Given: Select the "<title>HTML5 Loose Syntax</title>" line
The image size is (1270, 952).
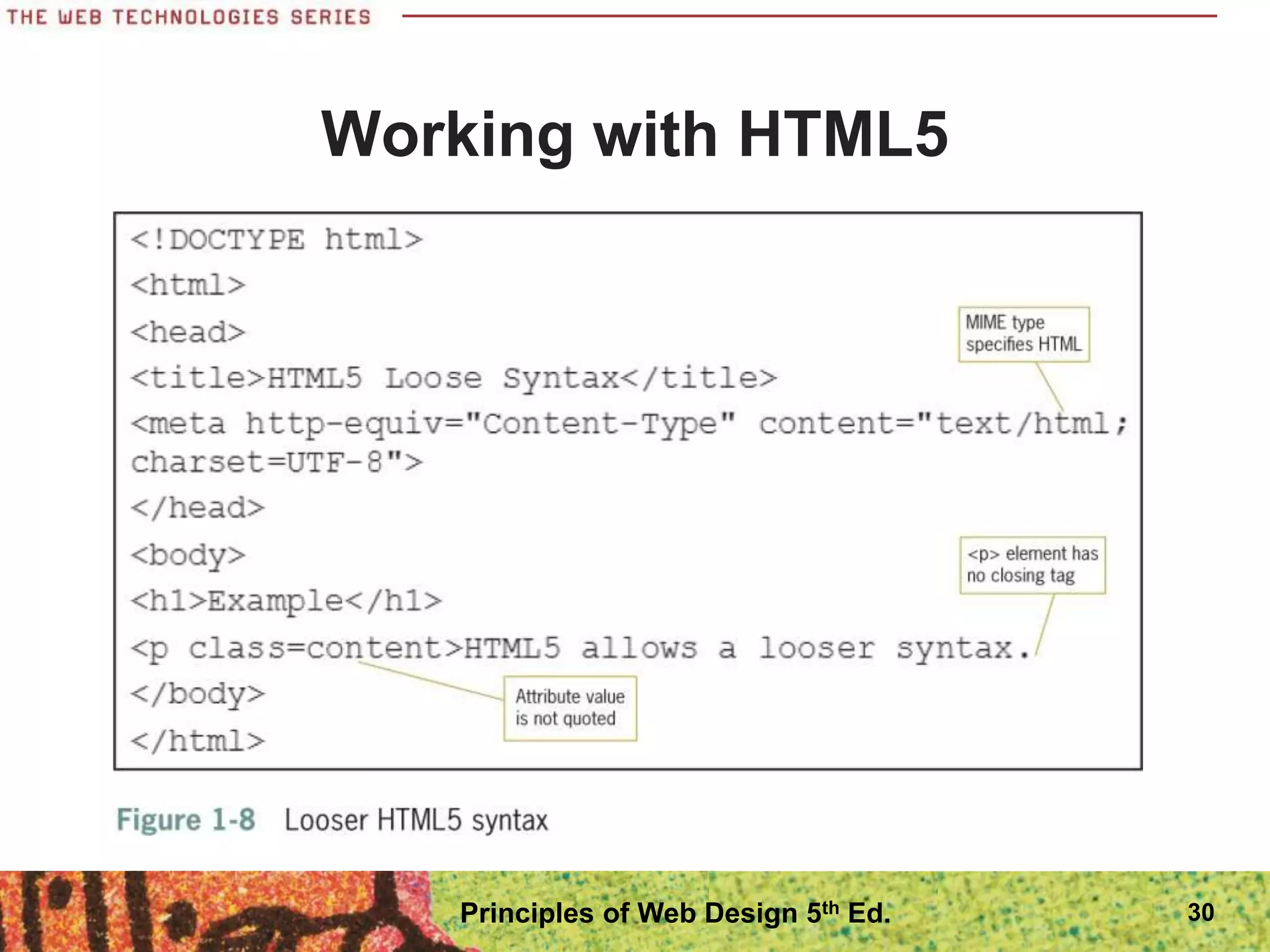Looking at the screenshot, I should coord(454,378).
